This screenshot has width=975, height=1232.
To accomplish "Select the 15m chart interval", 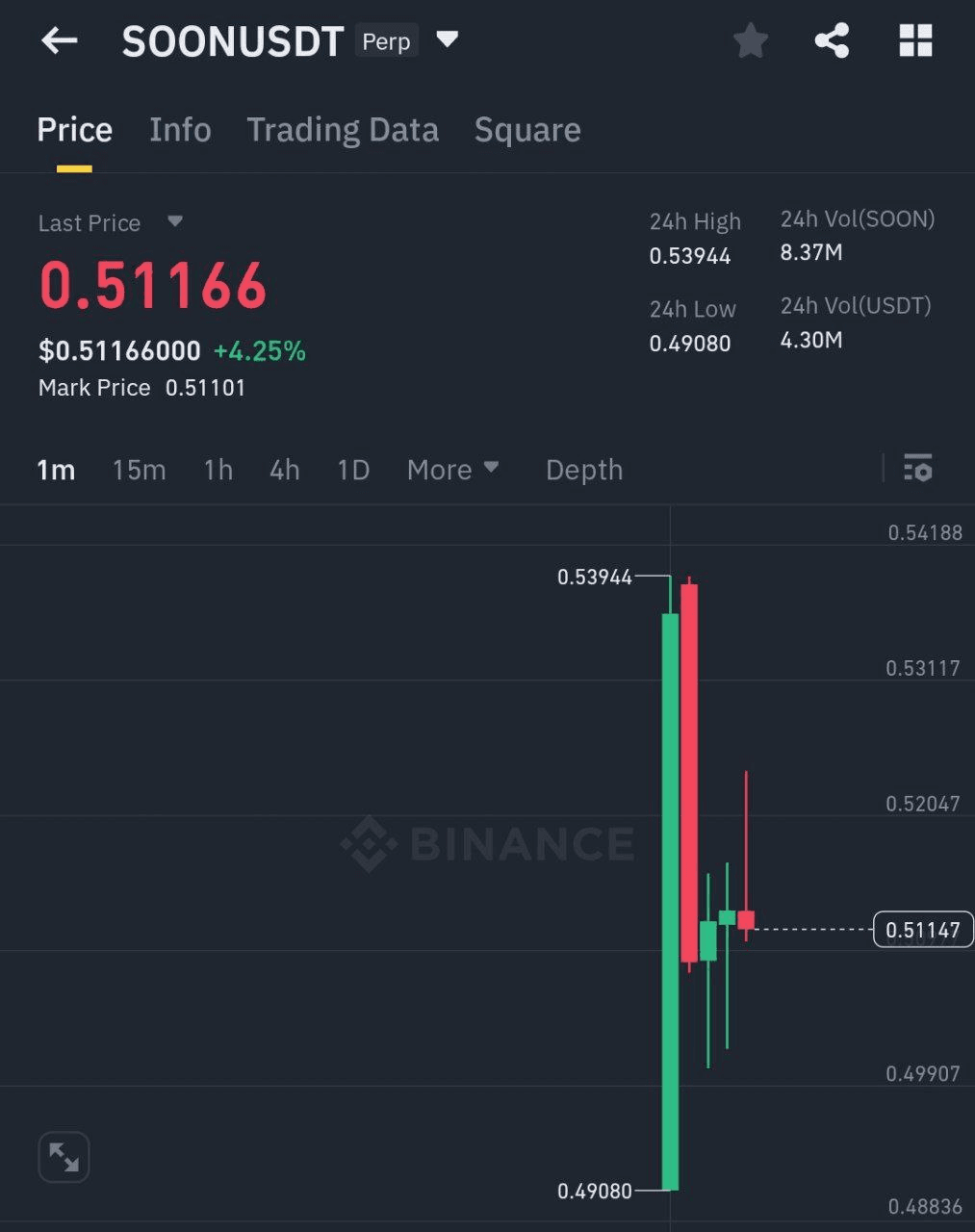I will pos(139,470).
